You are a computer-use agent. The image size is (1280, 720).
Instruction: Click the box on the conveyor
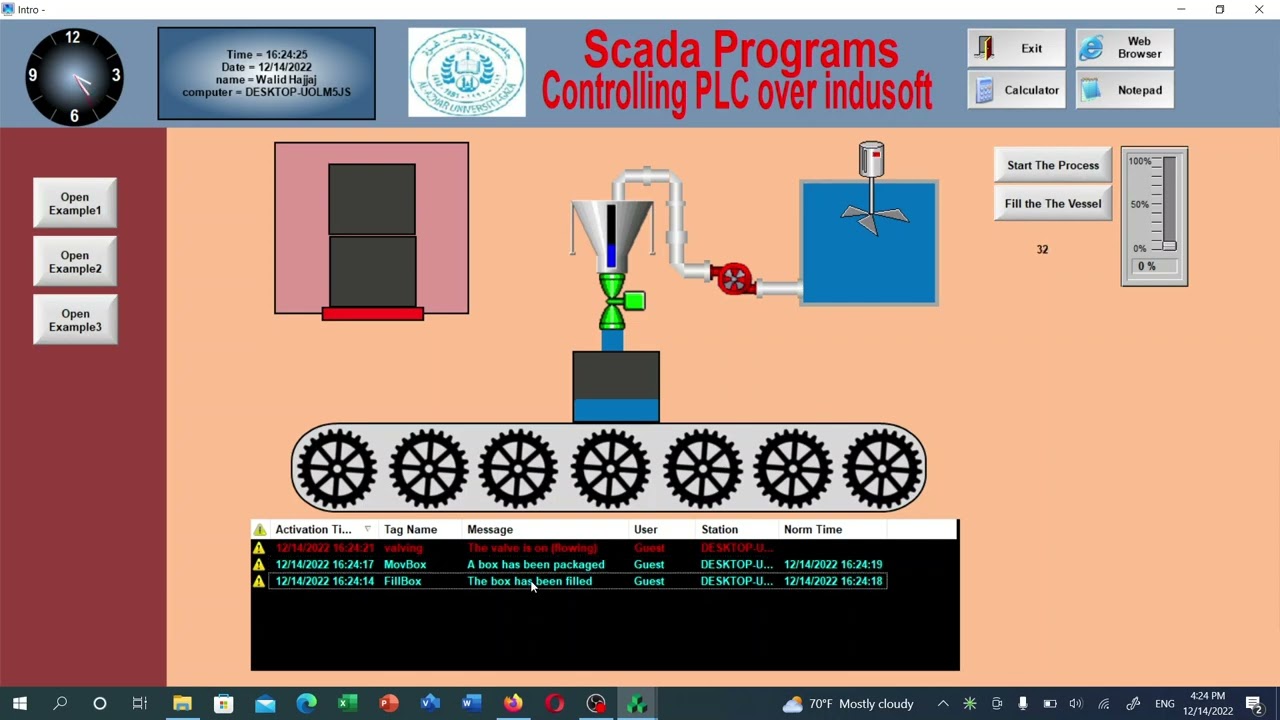point(616,387)
